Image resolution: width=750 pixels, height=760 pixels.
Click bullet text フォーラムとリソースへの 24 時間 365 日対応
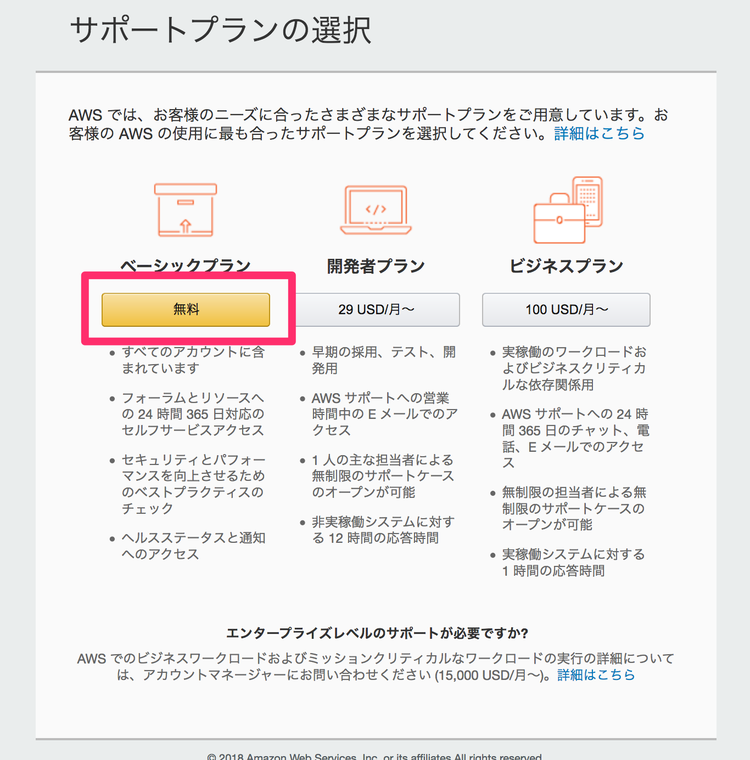click(x=193, y=414)
